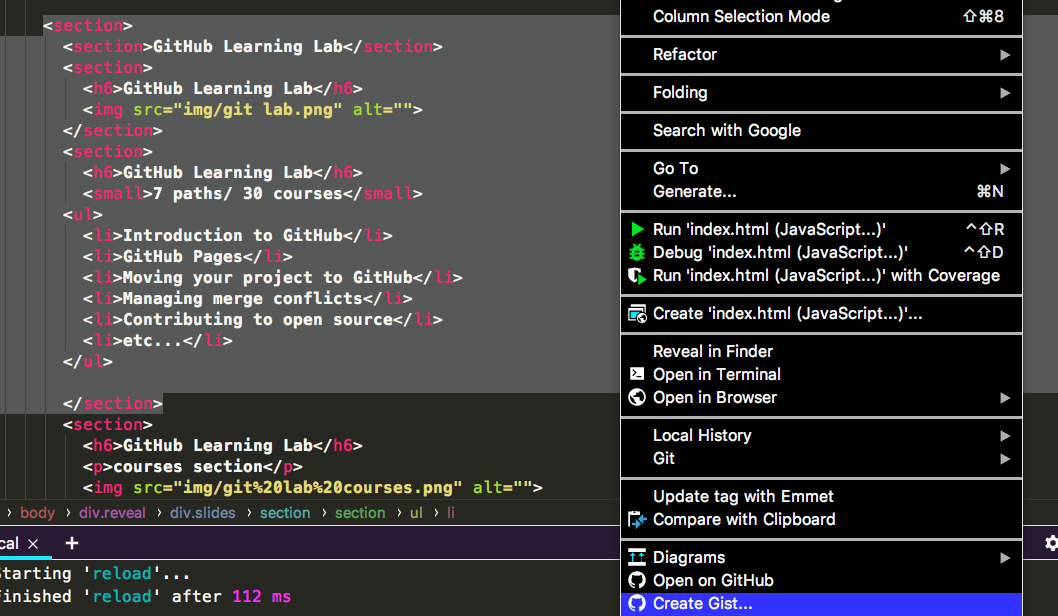Image resolution: width=1058 pixels, height=616 pixels.
Task: Click the git%20lab%20courses.png image line
Action: pos(312,487)
